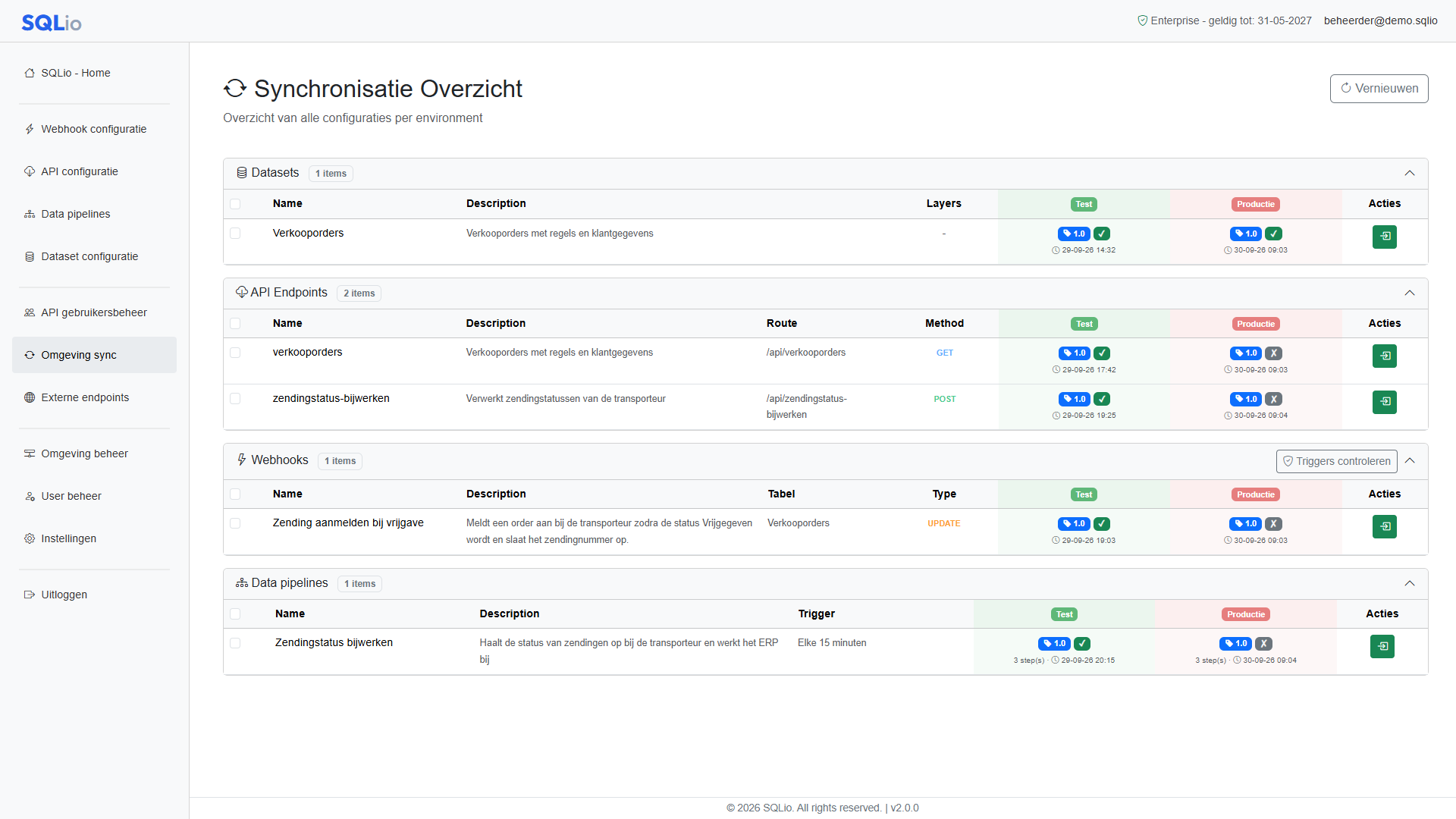Click Triggers controleren button
The image size is (1456, 819).
(1336, 461)
